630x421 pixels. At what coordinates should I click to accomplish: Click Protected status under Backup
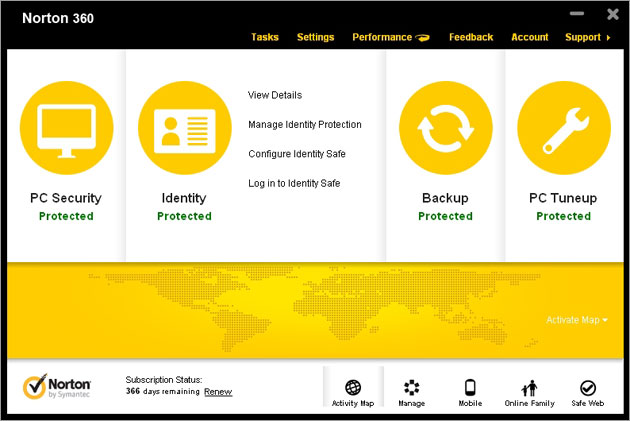pyautogui.click(x=445, y=216)
